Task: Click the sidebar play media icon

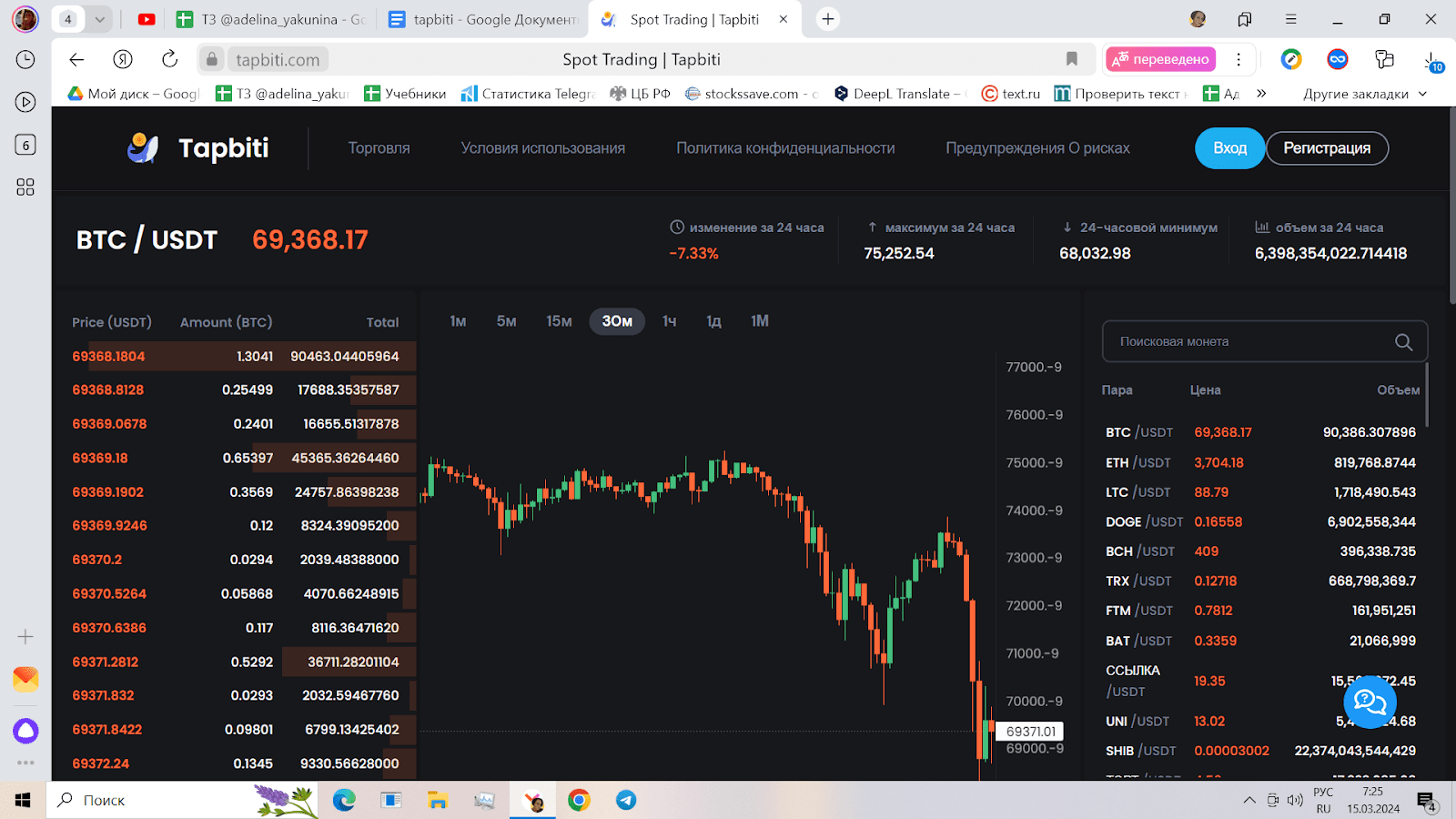Action: (x=25, y=102)
